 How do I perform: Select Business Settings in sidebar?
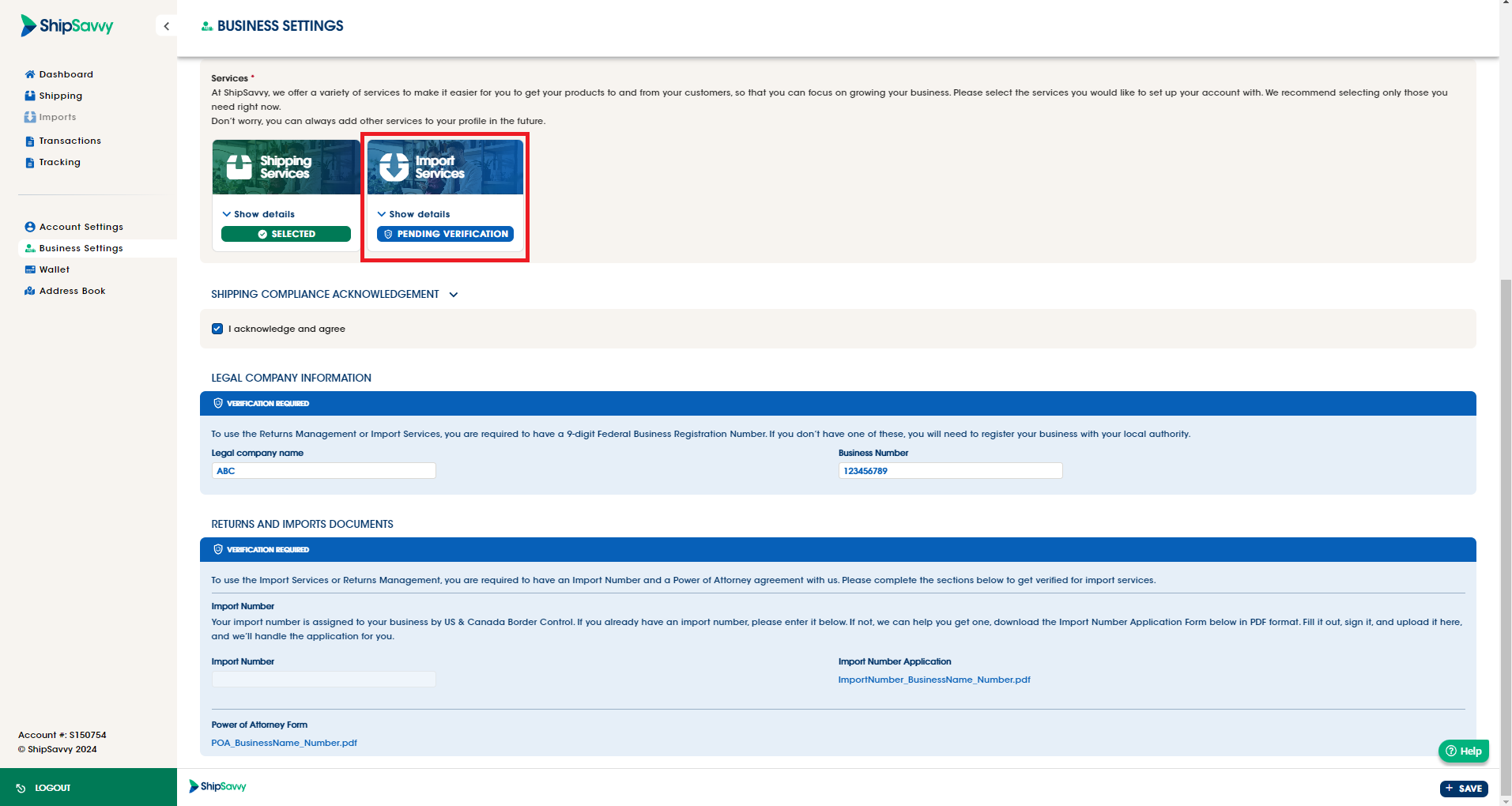(81, 248)
